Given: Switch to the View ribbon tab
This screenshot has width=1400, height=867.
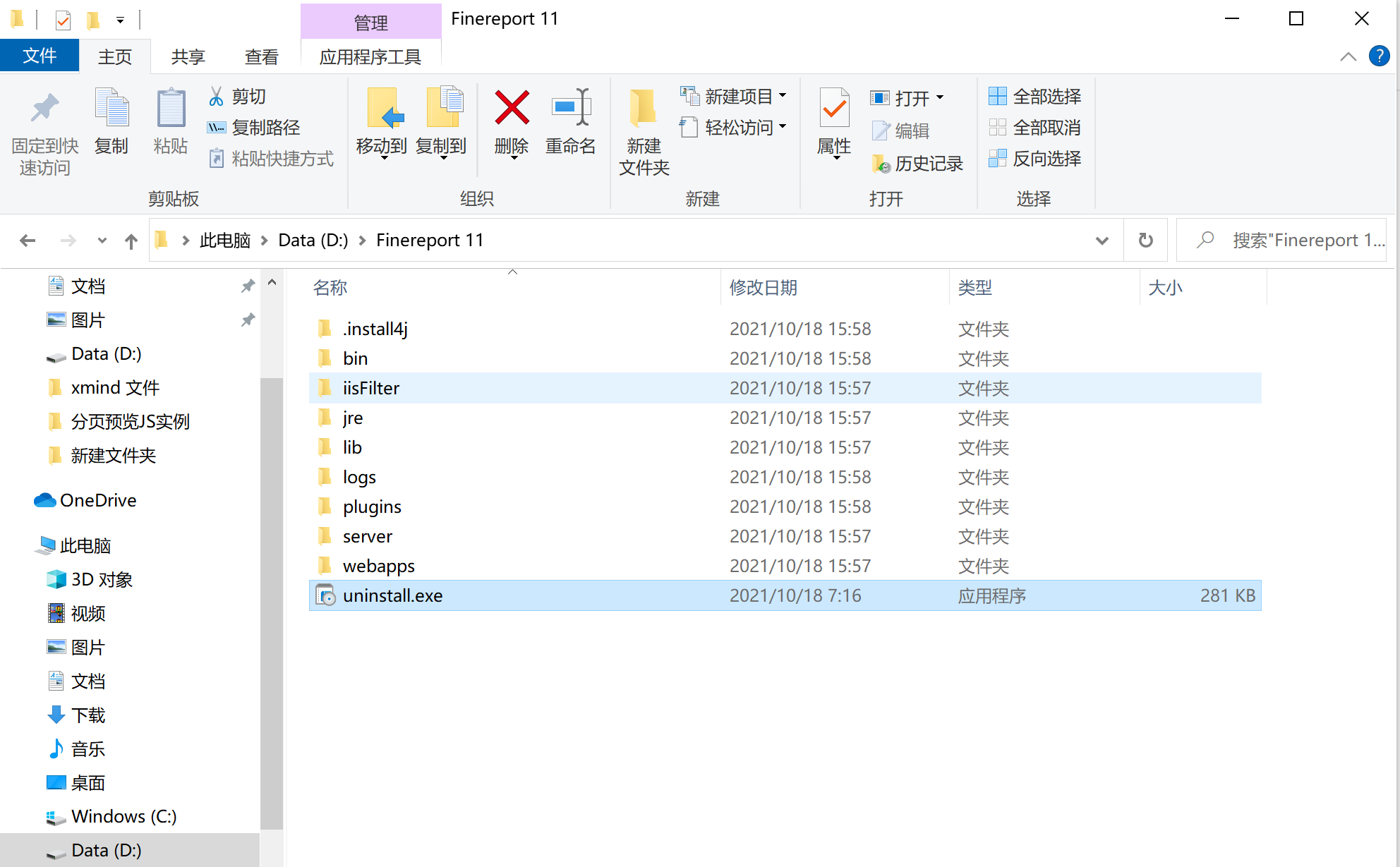Looking at the screenshot, I should (261, 56).
